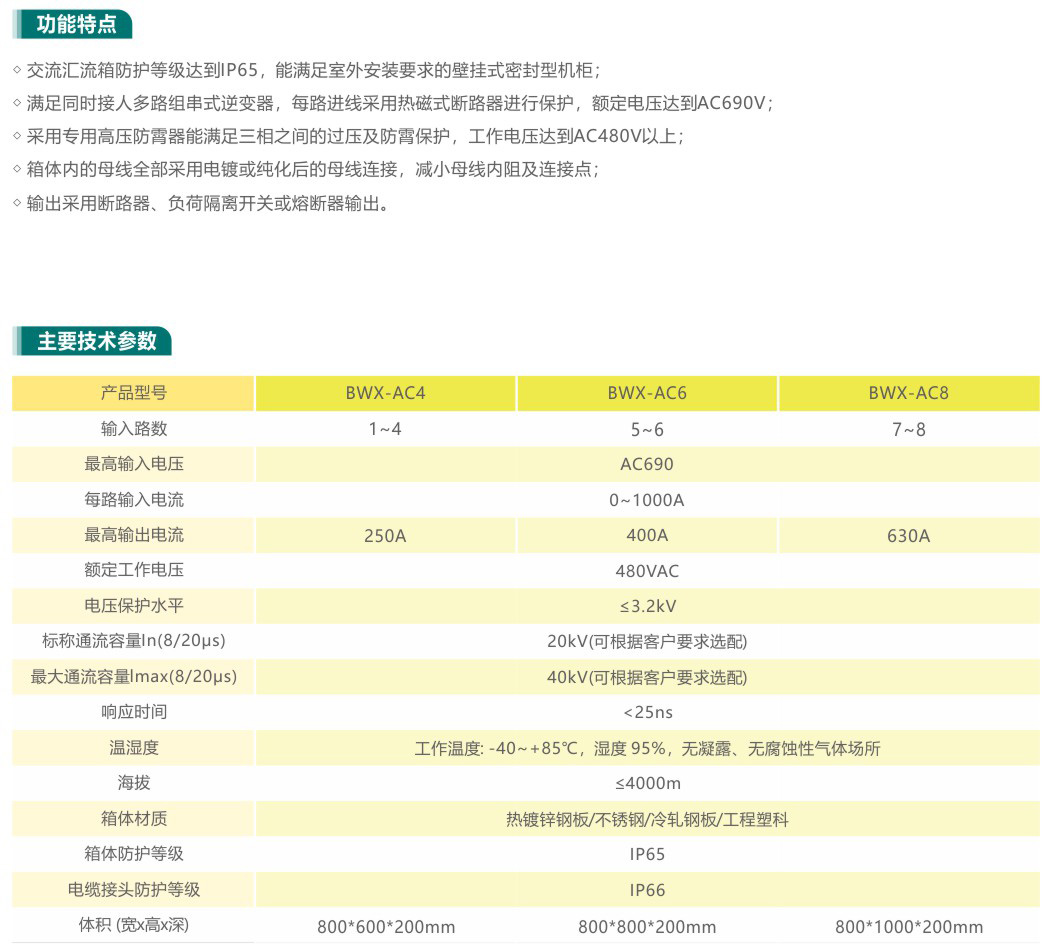Click the 40kV(可根据客户要求选配) cell

tap(647, 677)
